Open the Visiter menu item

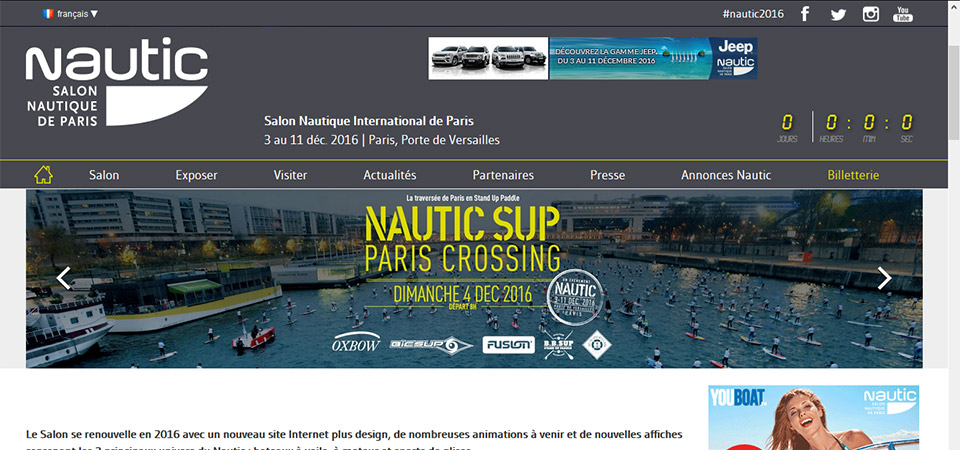pos(290,176)
